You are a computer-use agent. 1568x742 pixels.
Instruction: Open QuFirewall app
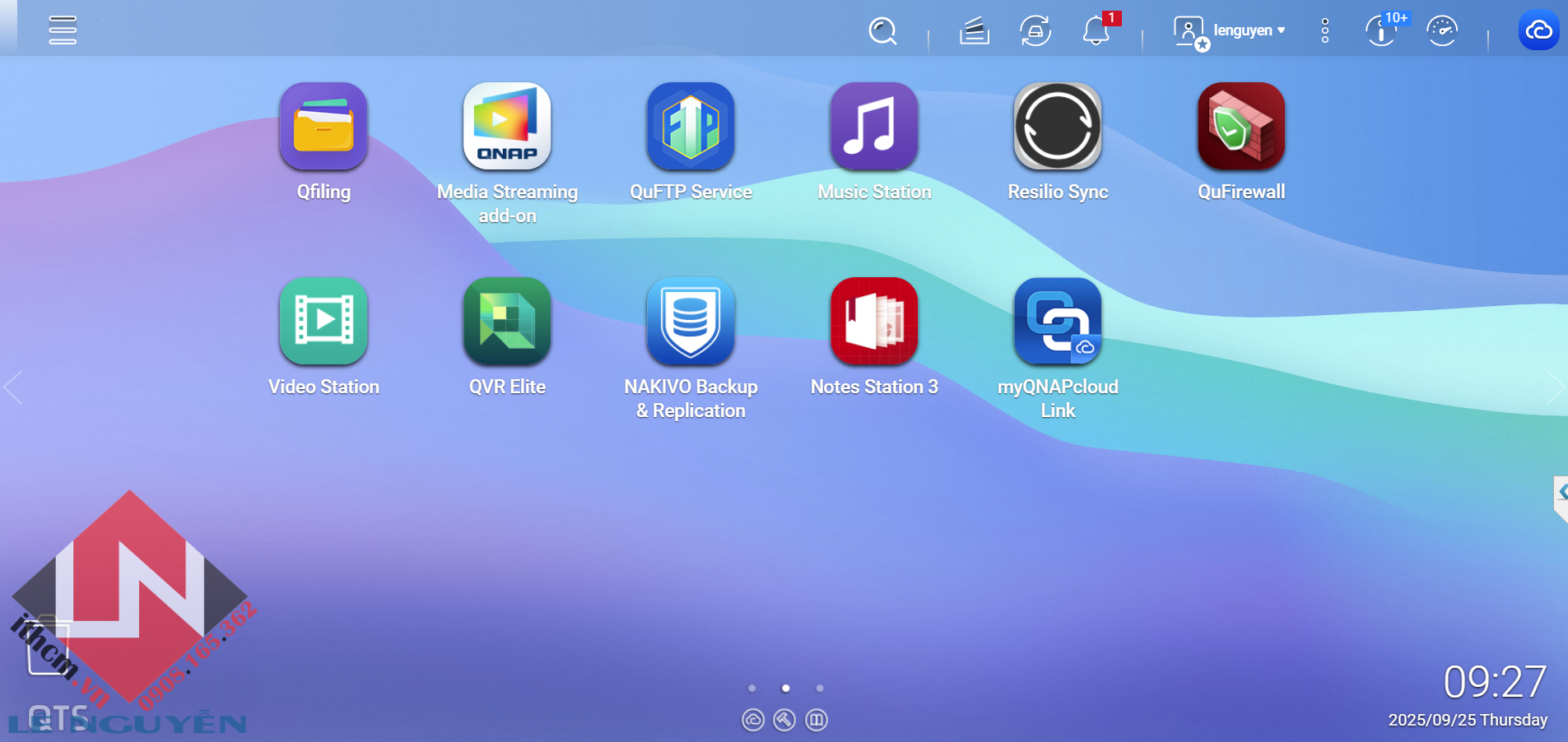coord(1241,127)
